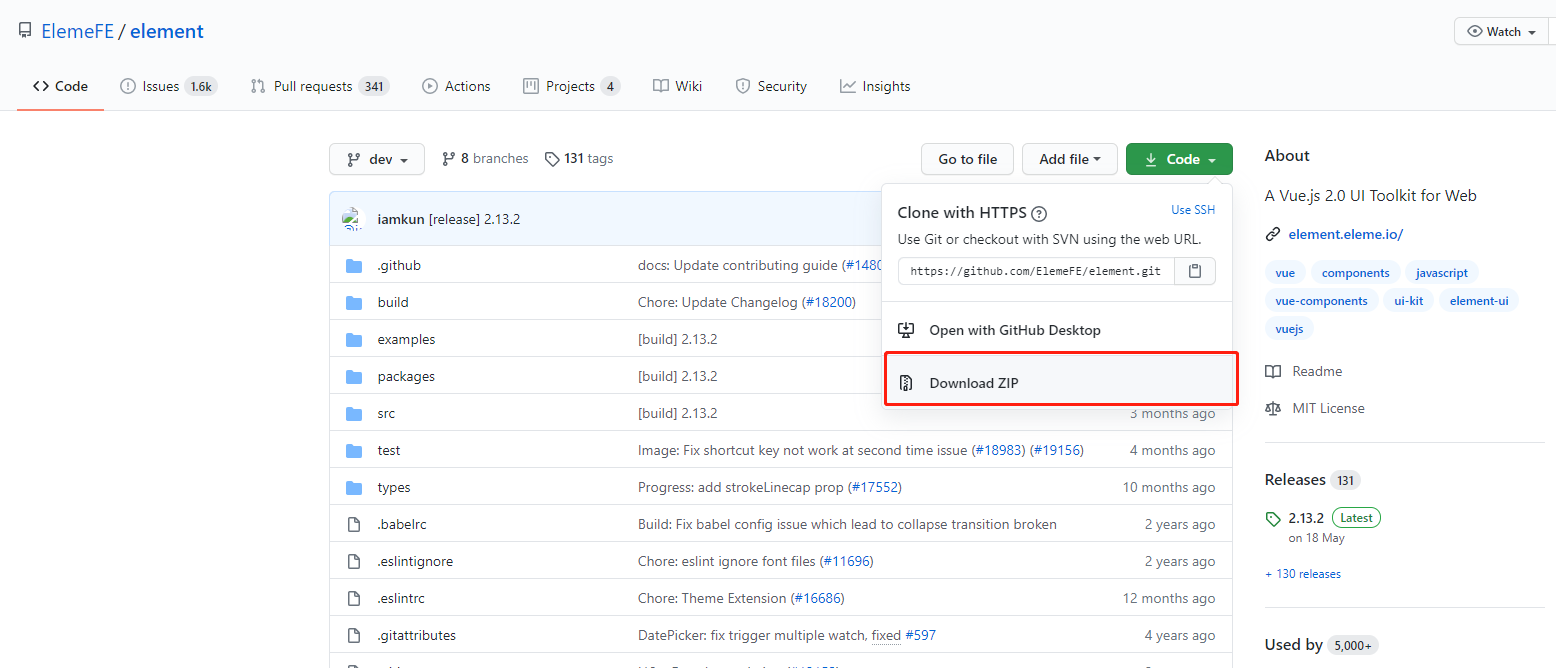Viewport: 1556px width, 668px height.
Task: Open the Pull requests tab
Action: point(319,86)
